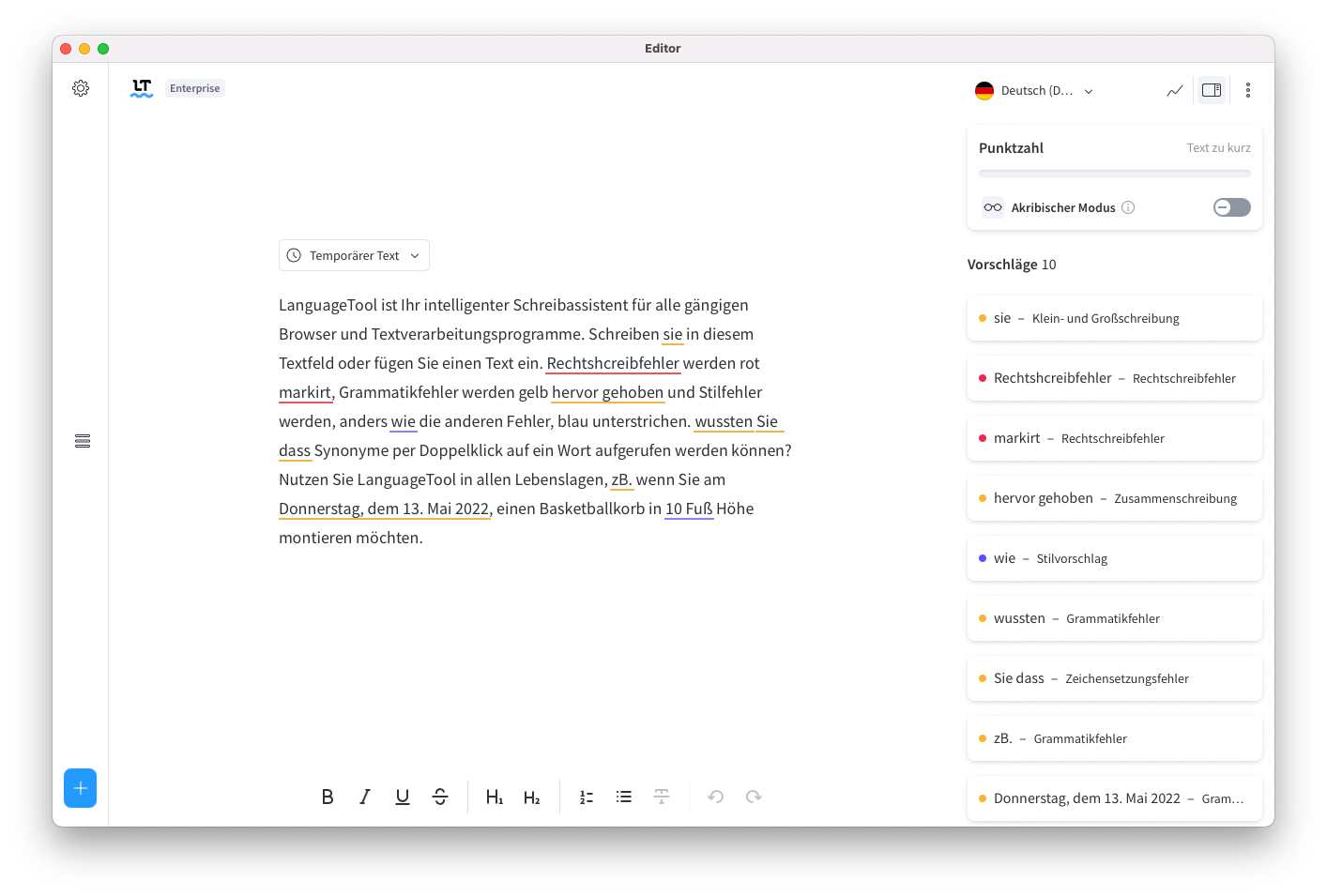Viewport: 1327px width, 896px height.
Task: Open the 'zB.' Grammatikfehler card
Action: 1115,738
